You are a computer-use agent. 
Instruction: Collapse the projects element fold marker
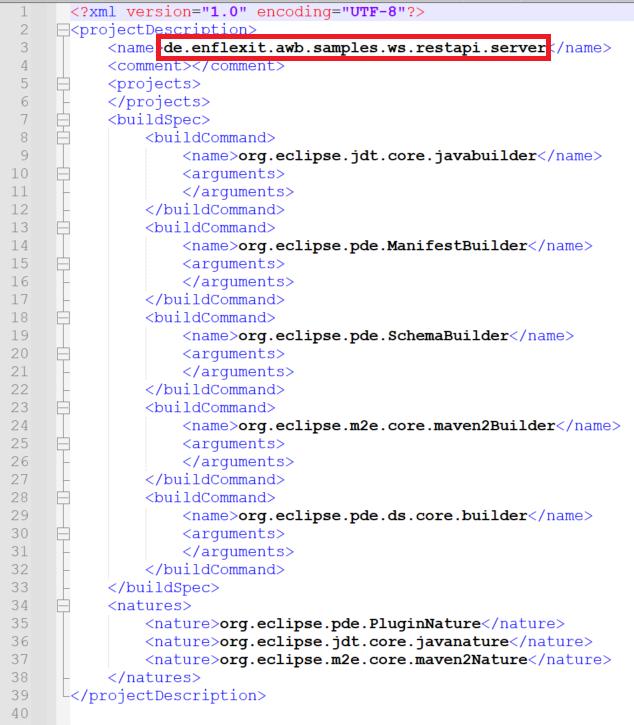(x=64, y=84)
